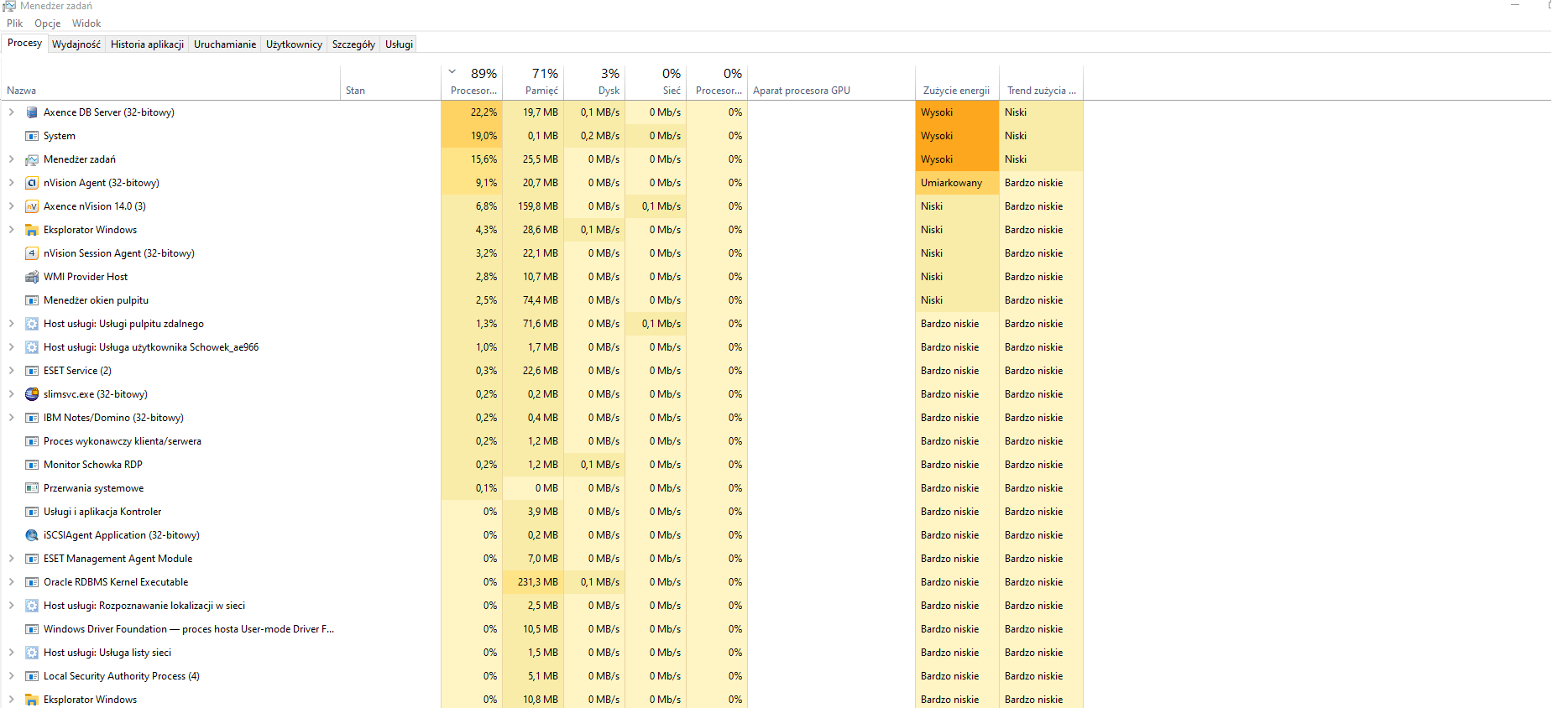
Task: Expand the Axence DB Server process group
Action: click(x=11, y=112)
